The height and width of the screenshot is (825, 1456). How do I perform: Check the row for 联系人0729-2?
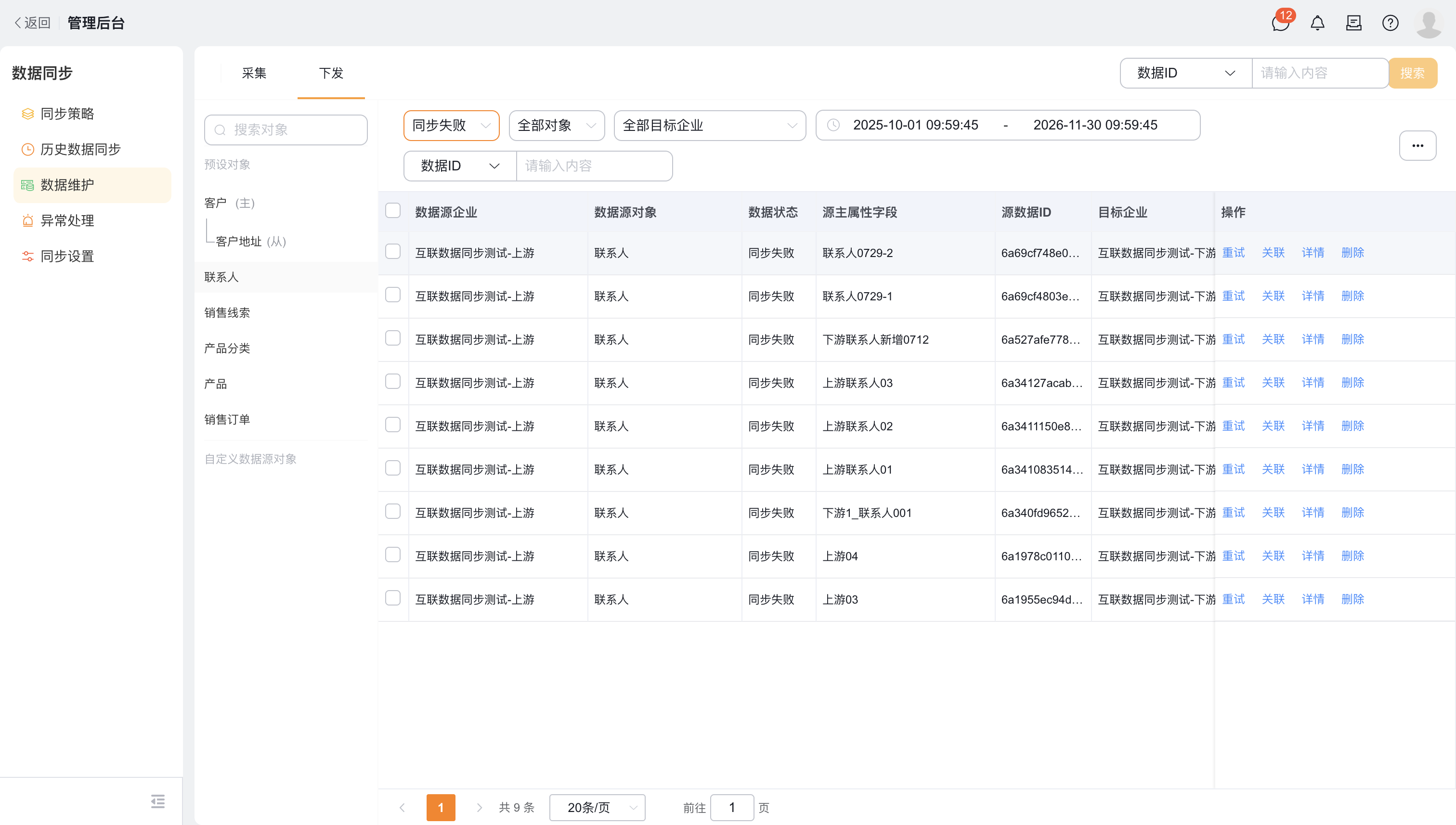click(393, 252)
